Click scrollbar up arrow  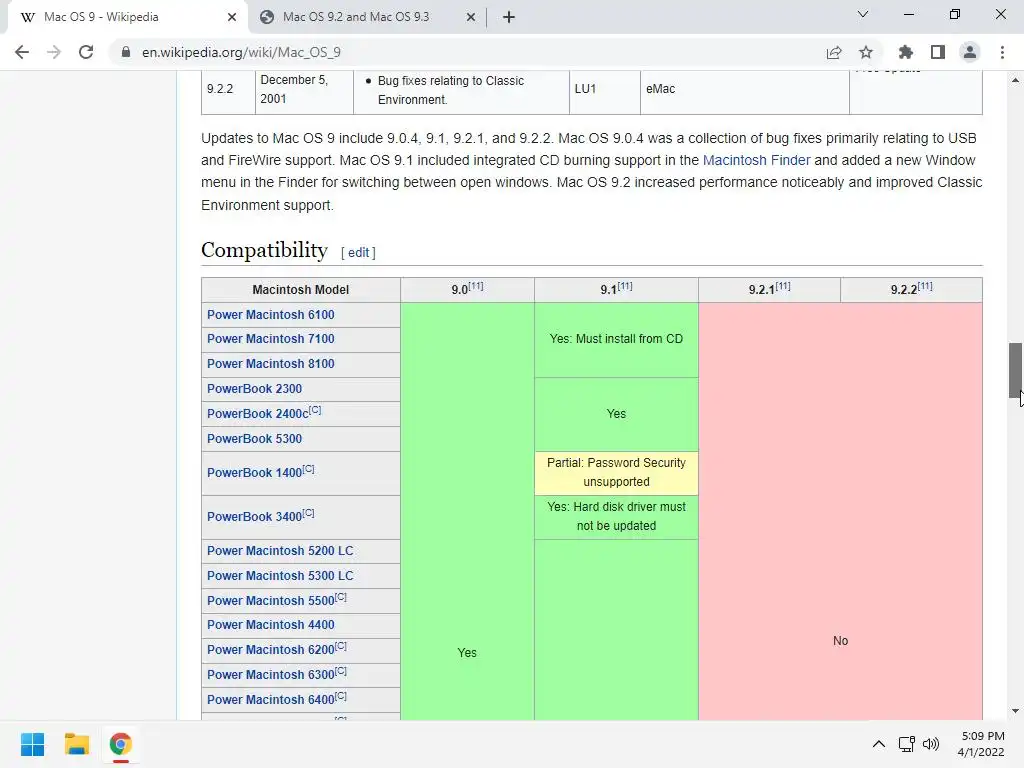click(x=1015, y=80)
